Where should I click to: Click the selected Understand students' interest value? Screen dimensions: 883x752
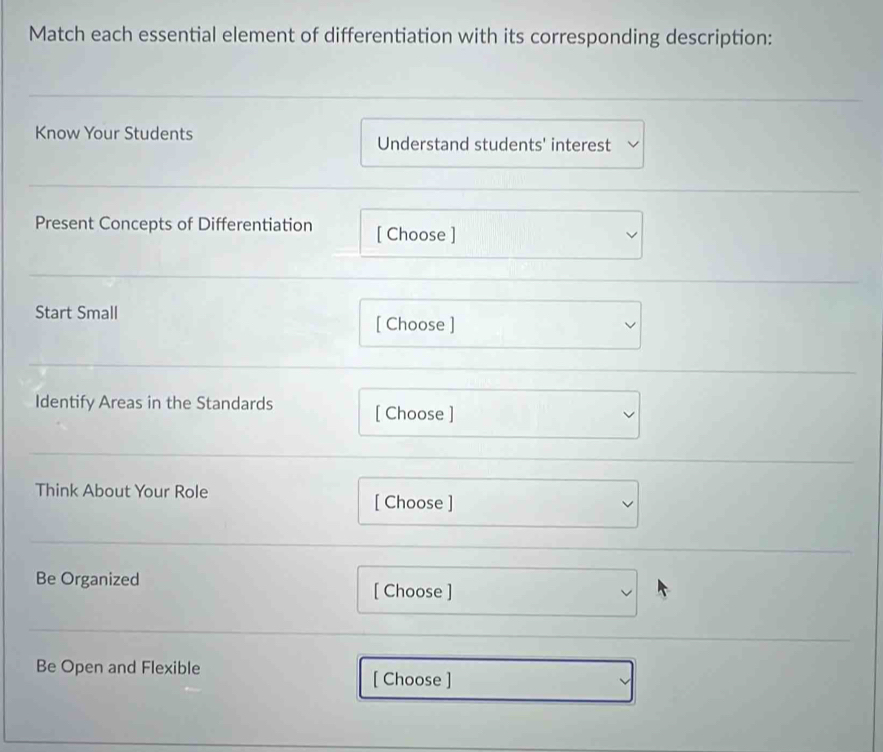click(492, 145)
